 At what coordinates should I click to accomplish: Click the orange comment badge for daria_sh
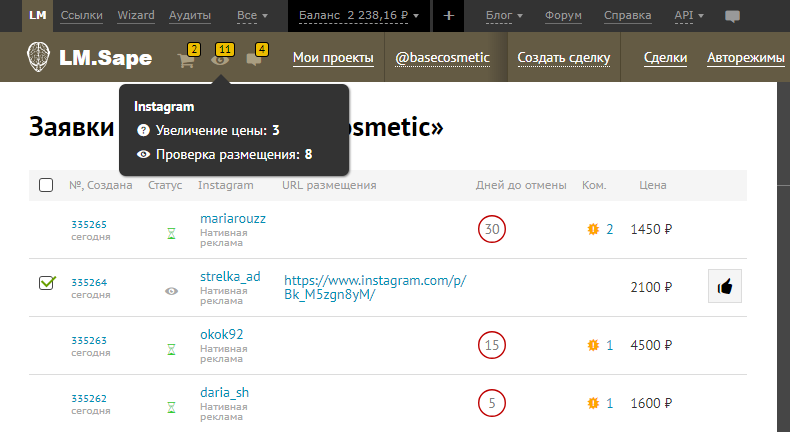(593, 403)
